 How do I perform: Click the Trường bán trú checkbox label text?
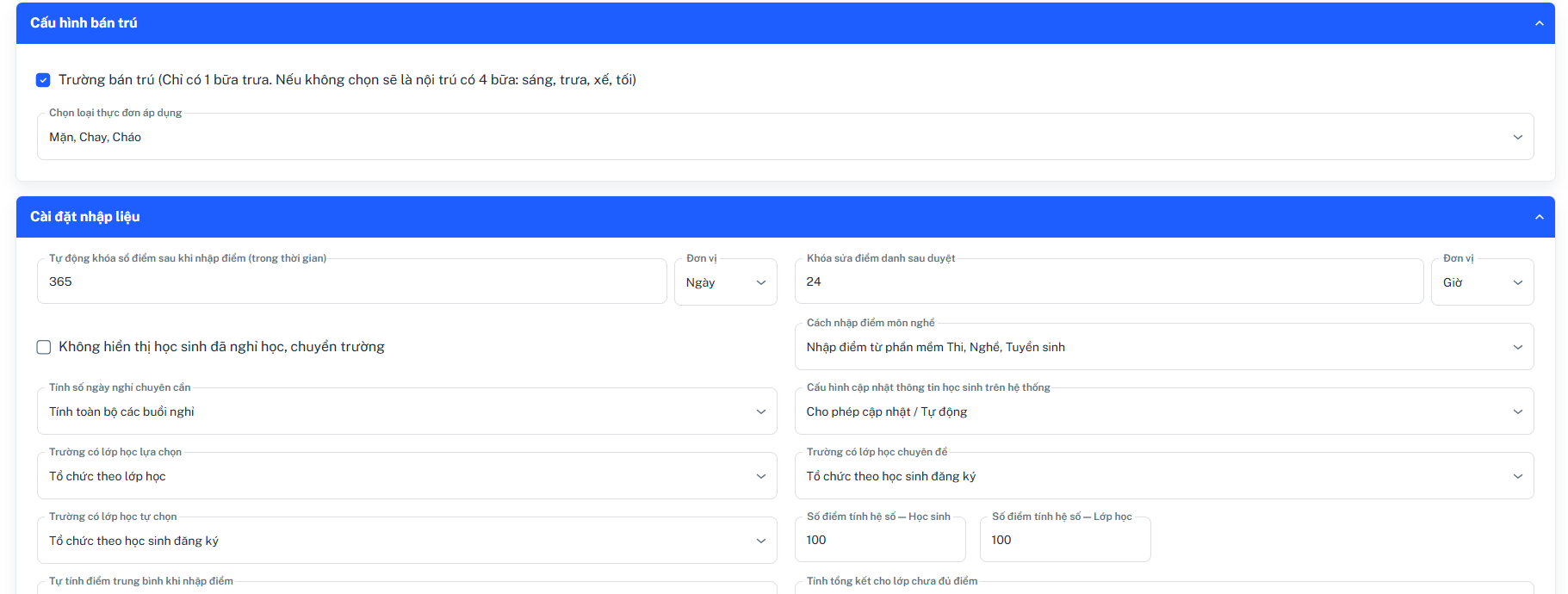[x=347, y=80]
